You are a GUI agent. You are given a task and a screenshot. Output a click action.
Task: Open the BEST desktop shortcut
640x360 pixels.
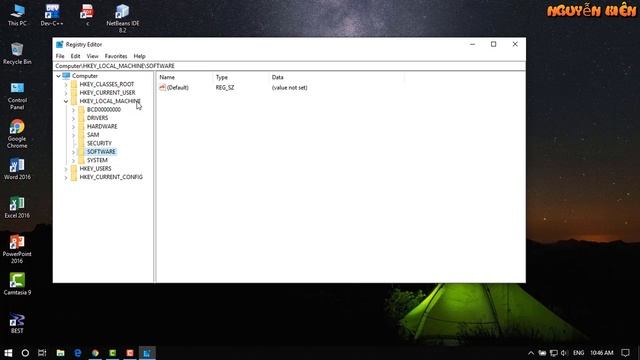[x=17, y=323]
